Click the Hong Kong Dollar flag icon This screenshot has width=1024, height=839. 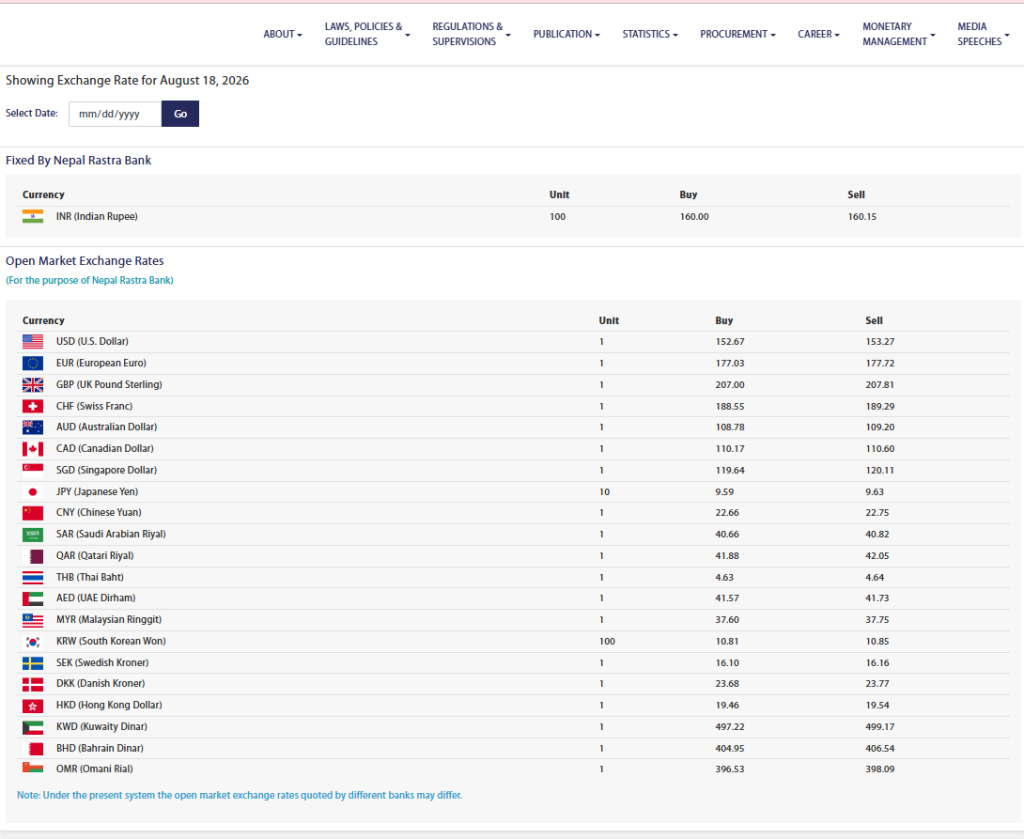tap(33, 705)
